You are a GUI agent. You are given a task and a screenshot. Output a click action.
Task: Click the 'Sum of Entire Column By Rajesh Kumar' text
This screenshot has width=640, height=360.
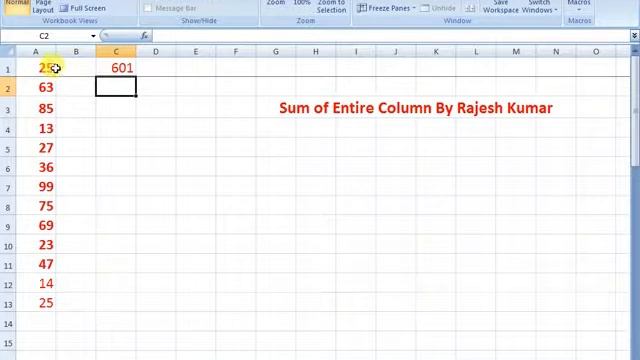(416, 108)
